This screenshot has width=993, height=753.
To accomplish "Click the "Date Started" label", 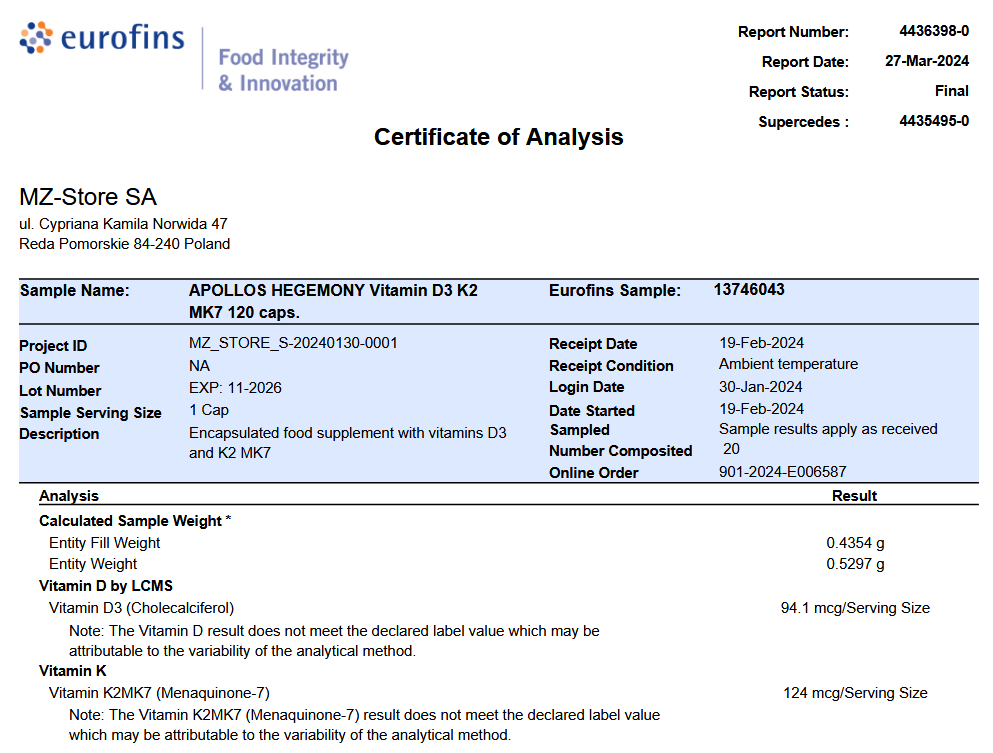I will point(592,411).
